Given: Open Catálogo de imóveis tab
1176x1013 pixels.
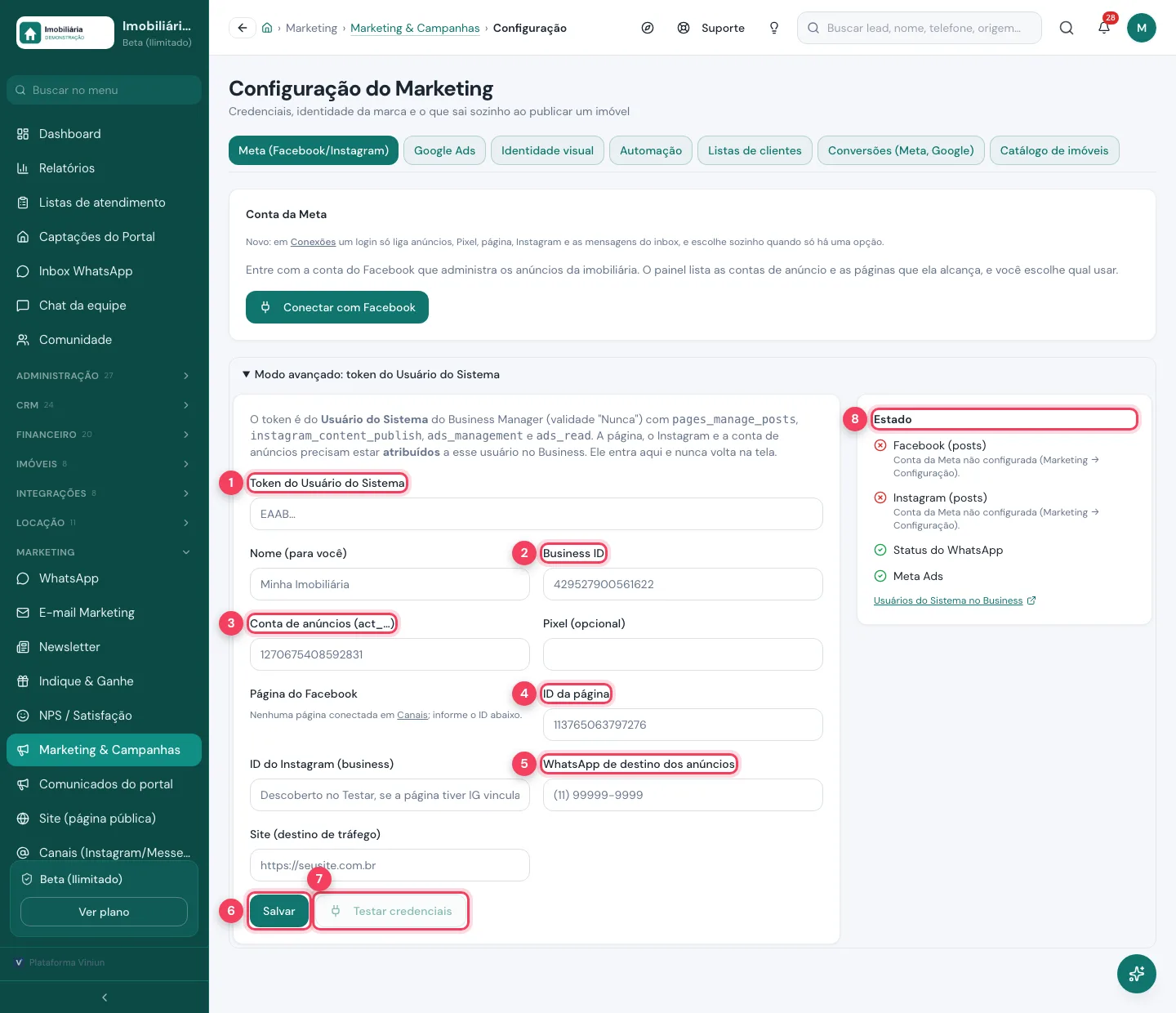Looking at the screenshot, I should point(1054,150).
